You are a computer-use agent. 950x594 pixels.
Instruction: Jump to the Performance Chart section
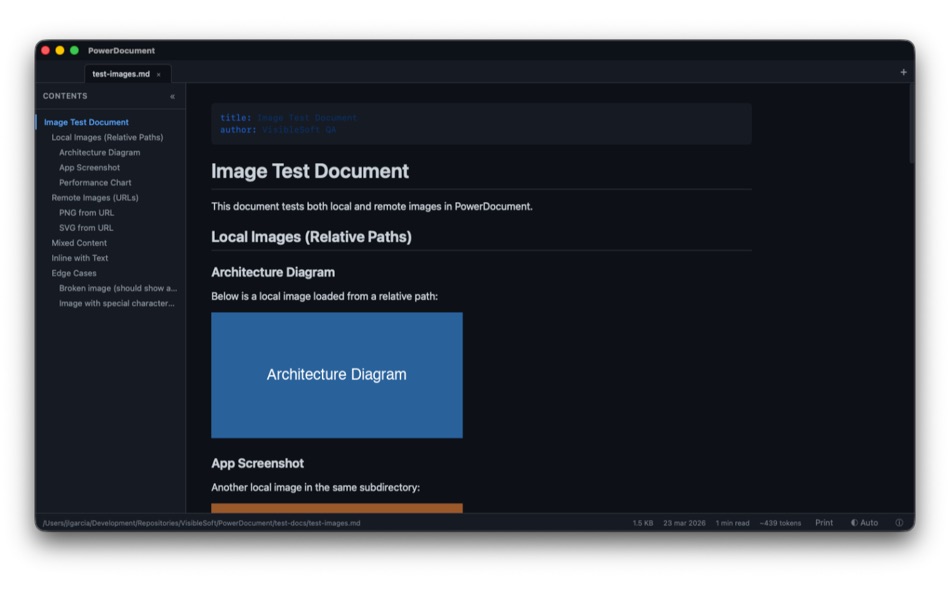(94, 182)
